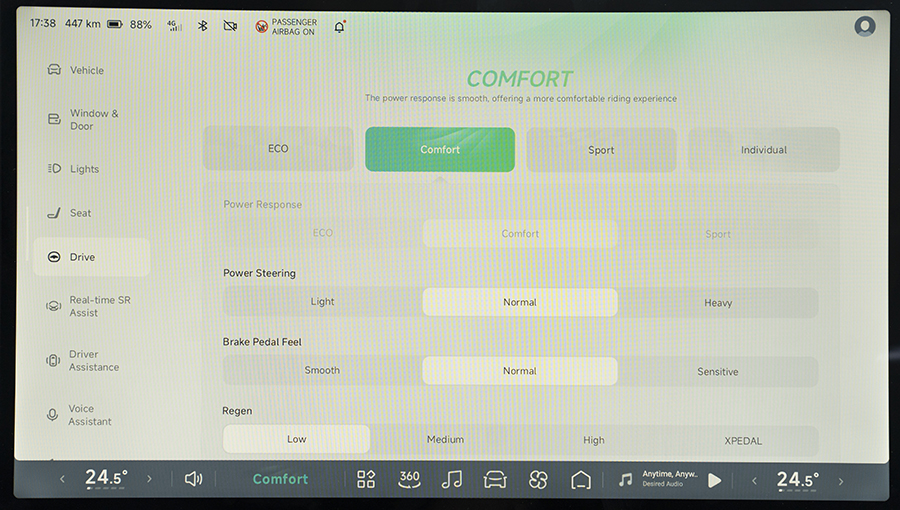900x510 pixels.
Task: Switch to the Sport drive mode tab
Action: (x=601, y=150)
